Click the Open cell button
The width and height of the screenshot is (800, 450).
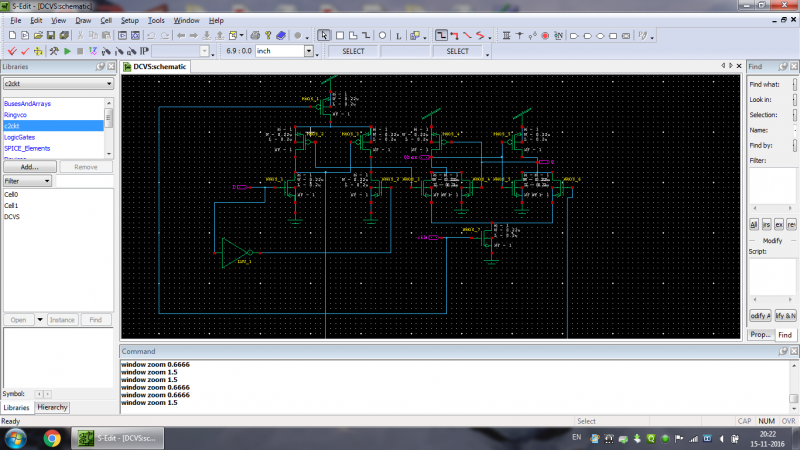(18, 320)
